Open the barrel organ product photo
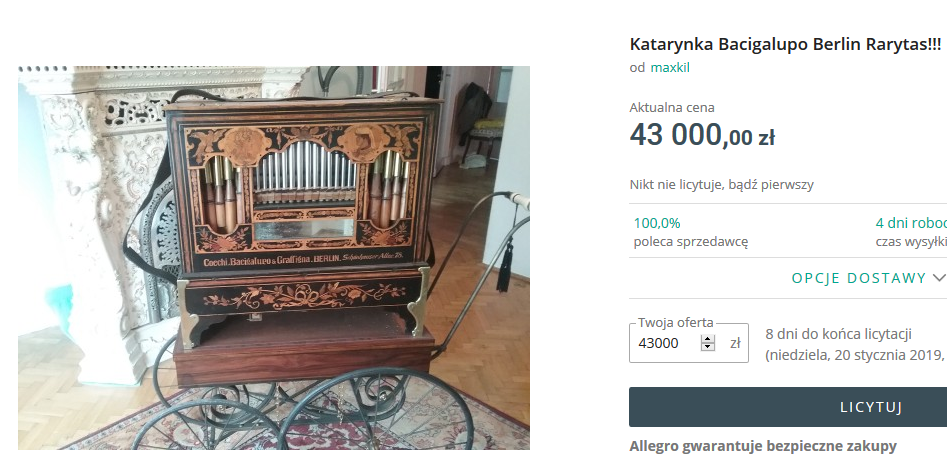 click(274, 258)
